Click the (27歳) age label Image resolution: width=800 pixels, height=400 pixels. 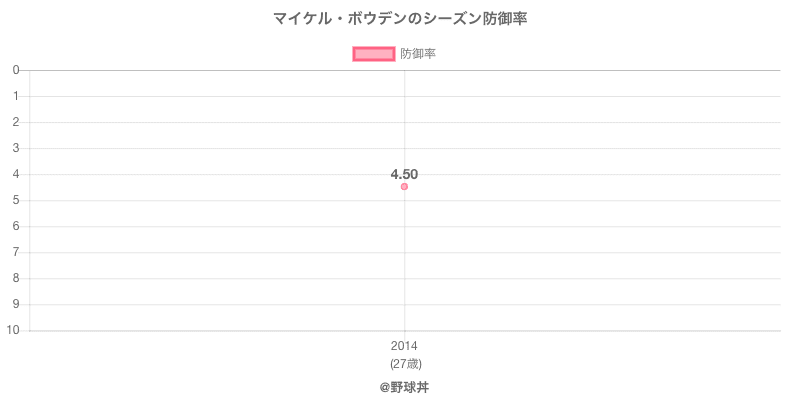404,363
